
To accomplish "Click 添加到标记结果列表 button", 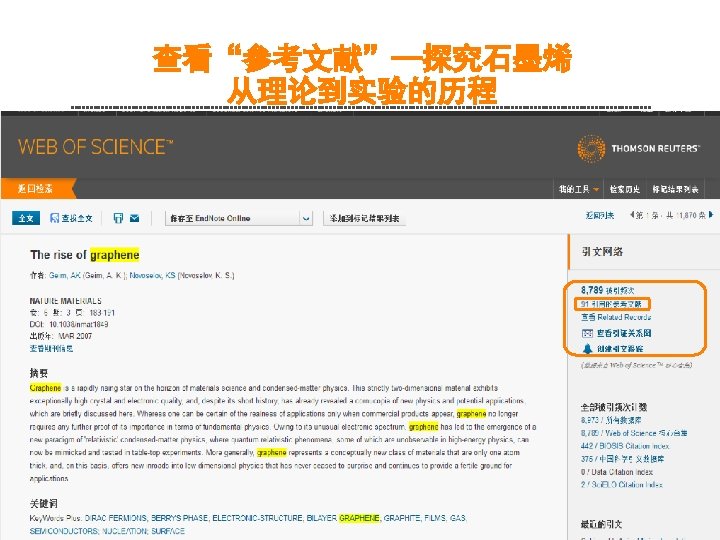I will [364, 218].
